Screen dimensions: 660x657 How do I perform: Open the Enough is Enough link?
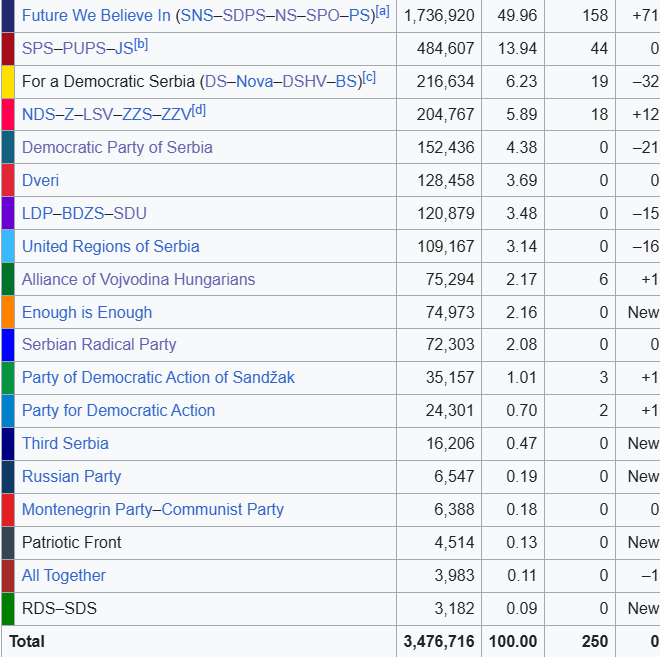(87, 312)
